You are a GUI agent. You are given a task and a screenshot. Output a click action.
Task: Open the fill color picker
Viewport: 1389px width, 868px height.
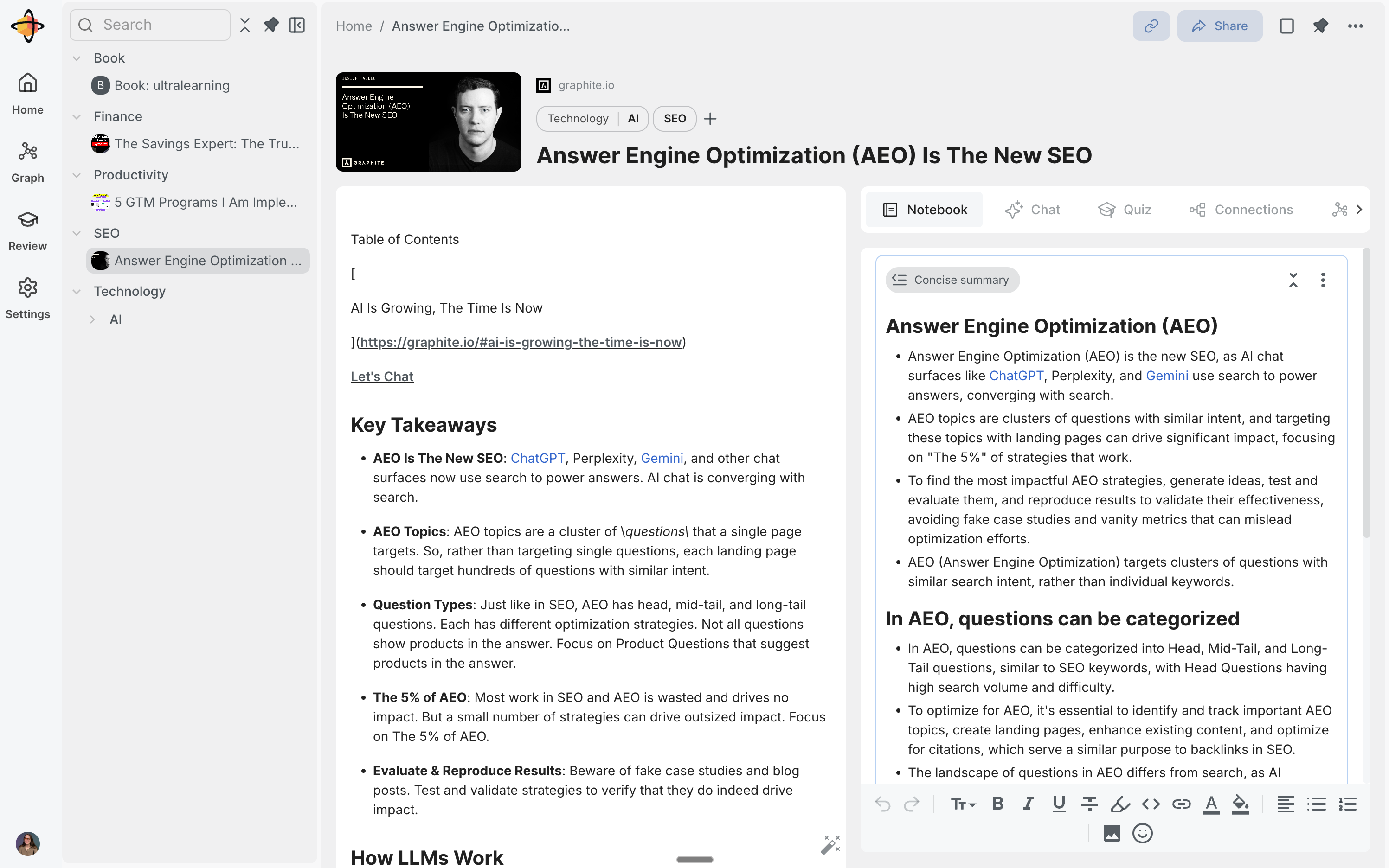1241,804
